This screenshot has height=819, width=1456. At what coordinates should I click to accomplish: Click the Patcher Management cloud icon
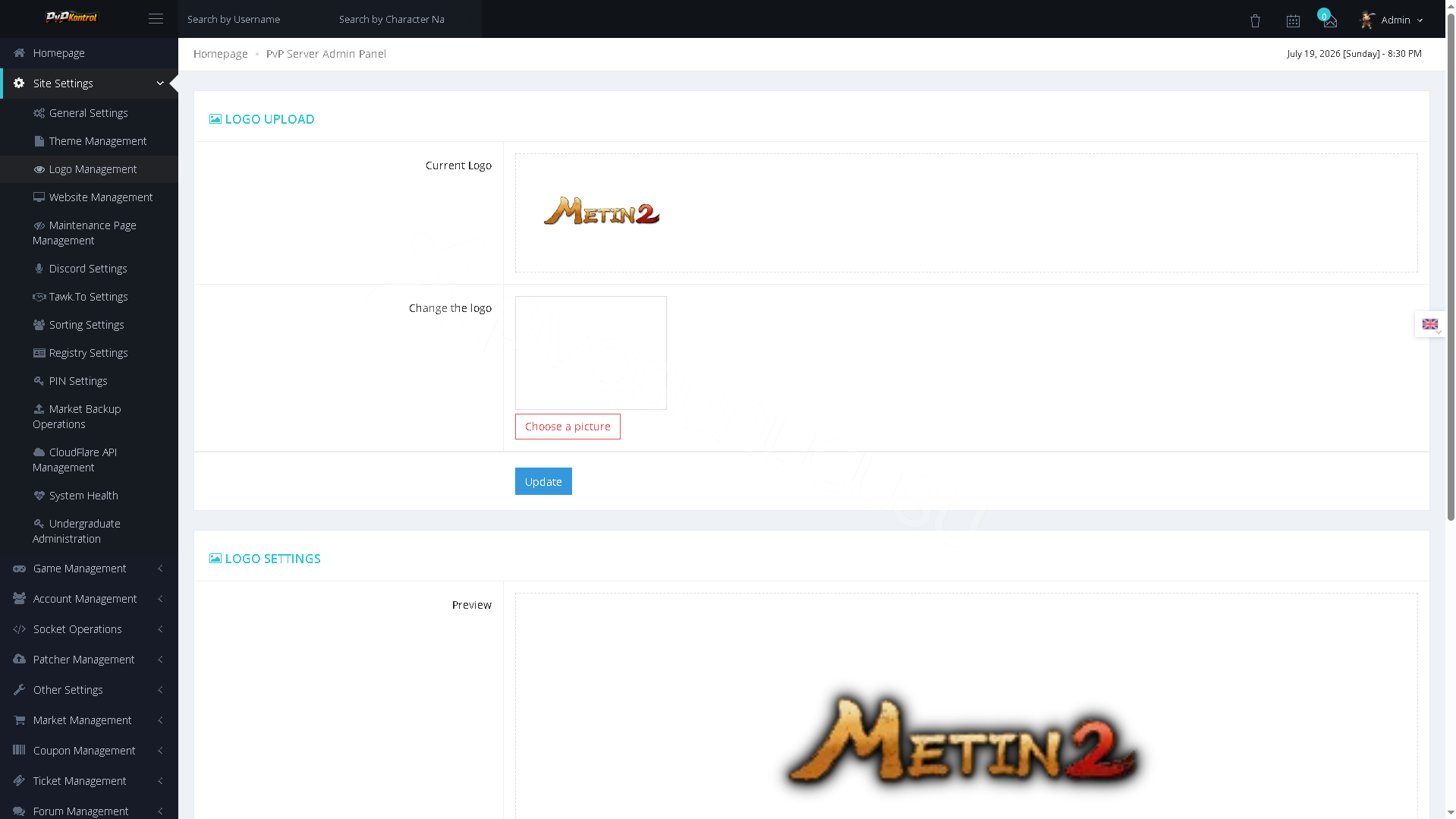pos(19,659)
